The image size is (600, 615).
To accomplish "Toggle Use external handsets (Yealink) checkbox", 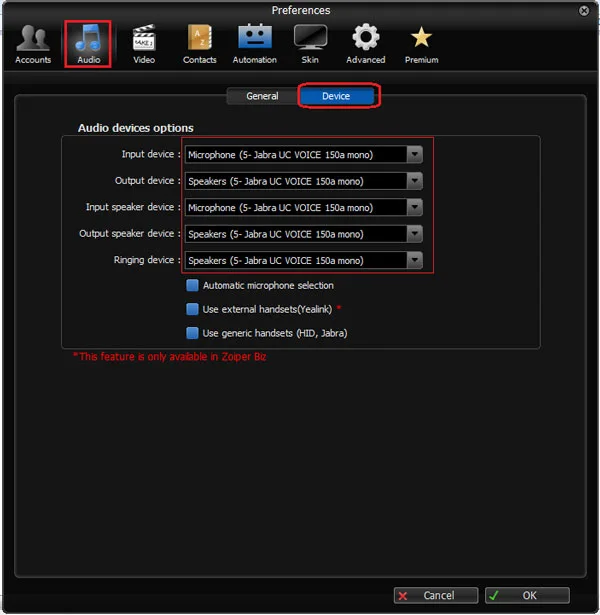I will [x=193, y=309].
